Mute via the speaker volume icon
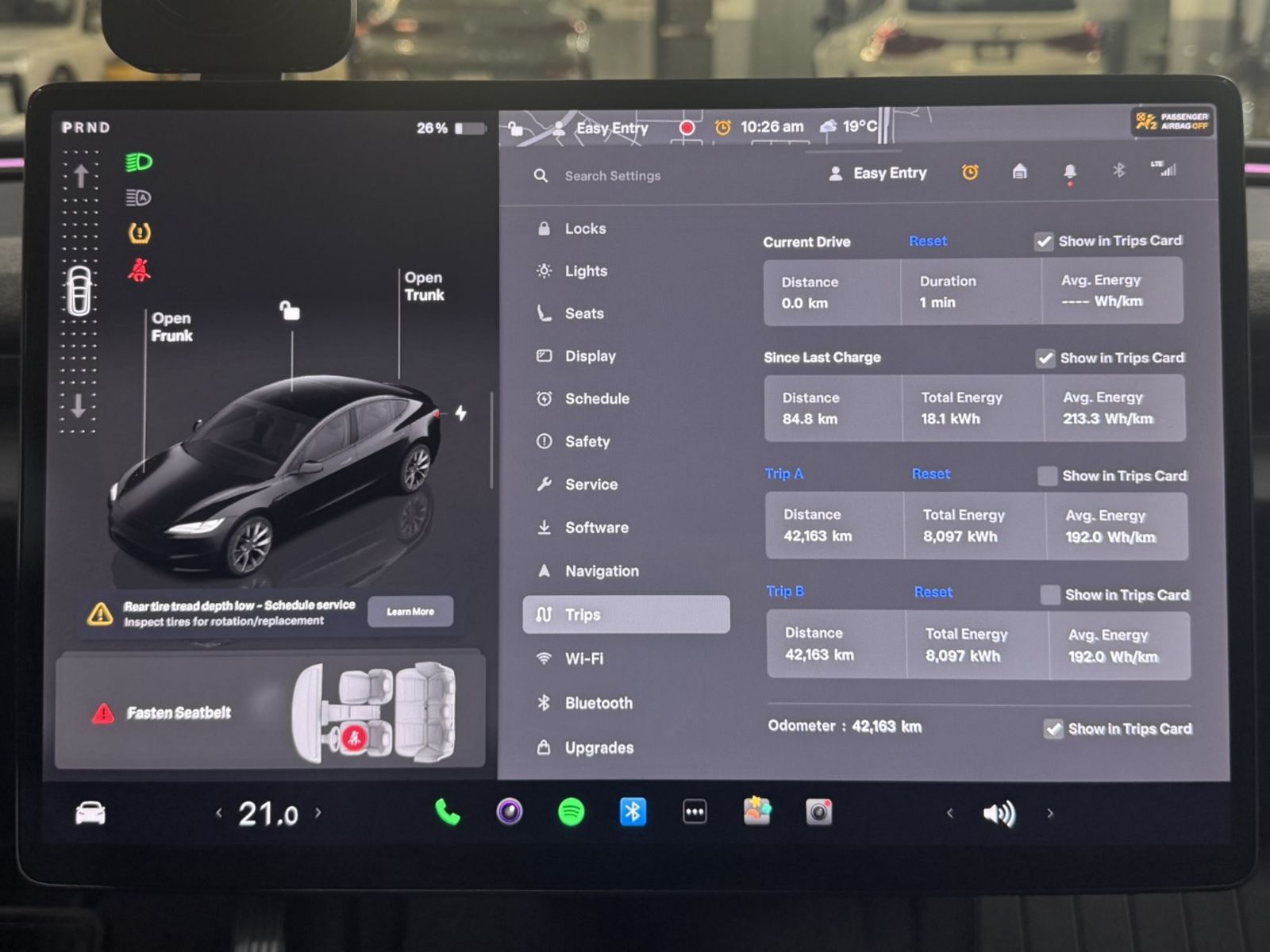The height and width of the screenshot is (952, 1270). point(999,814)
